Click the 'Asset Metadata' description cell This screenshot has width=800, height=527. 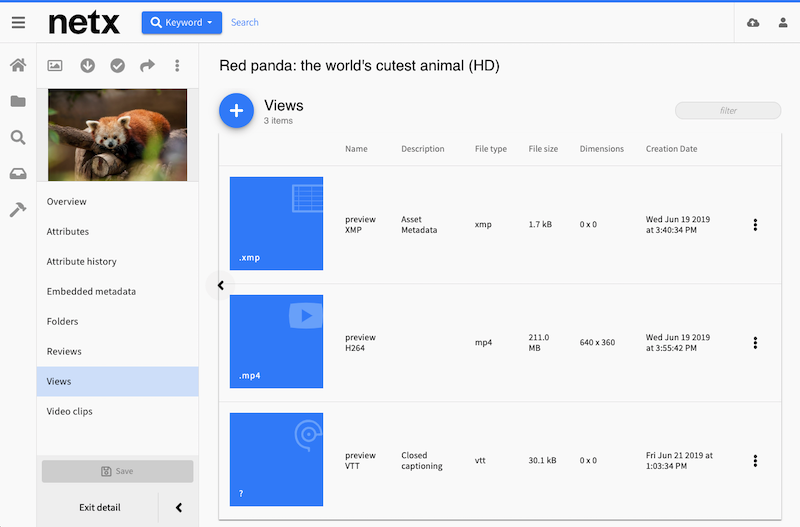coord(419,224)
